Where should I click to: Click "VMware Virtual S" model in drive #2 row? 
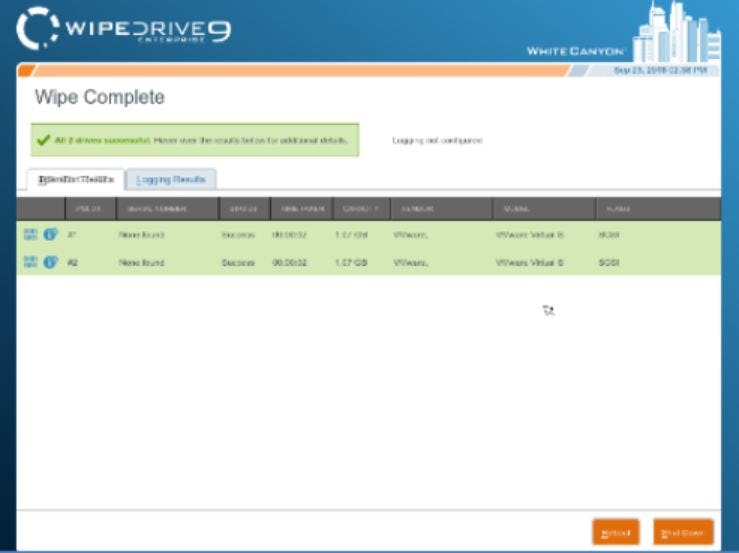pos(529,263)
